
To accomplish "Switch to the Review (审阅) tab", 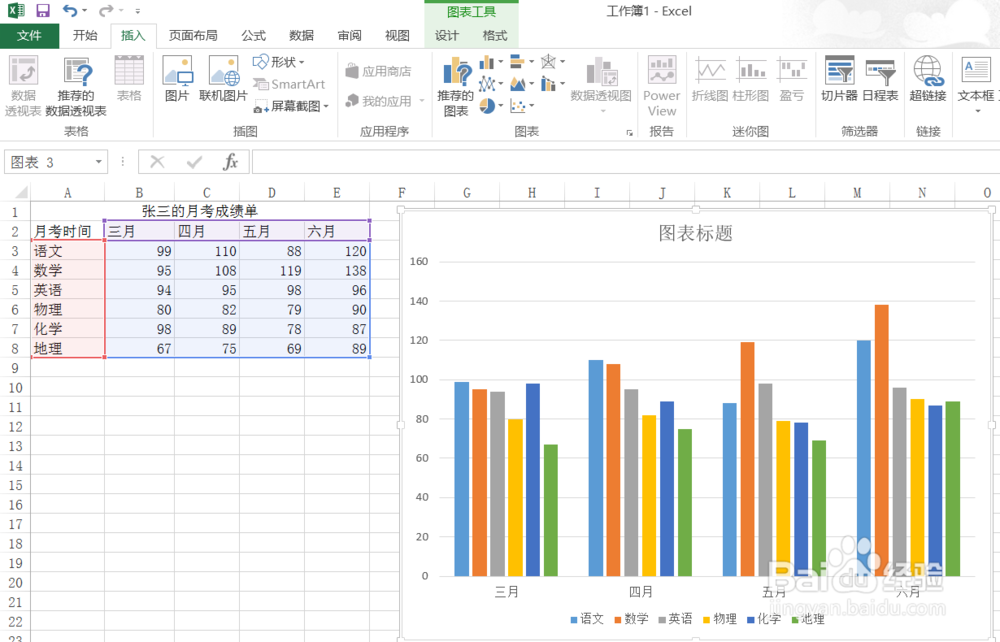I will pos(349,36).
